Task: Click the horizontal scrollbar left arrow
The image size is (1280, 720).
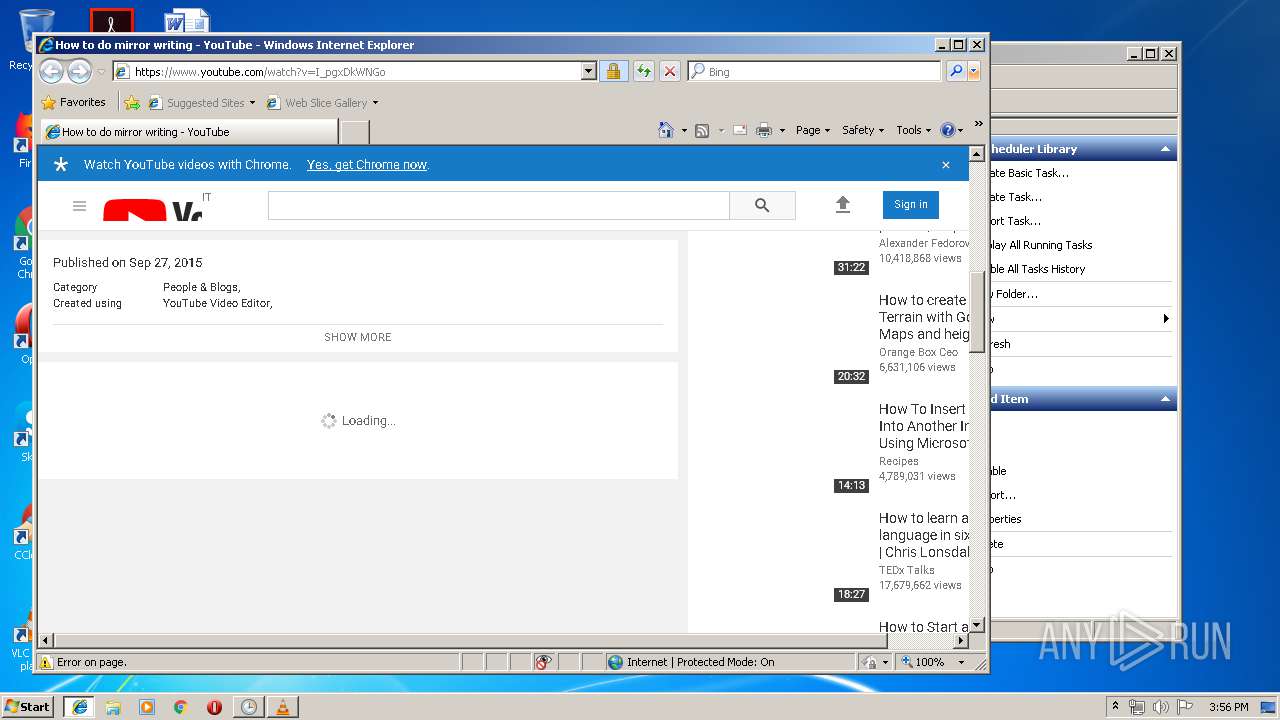Action: tap(45, 640)
